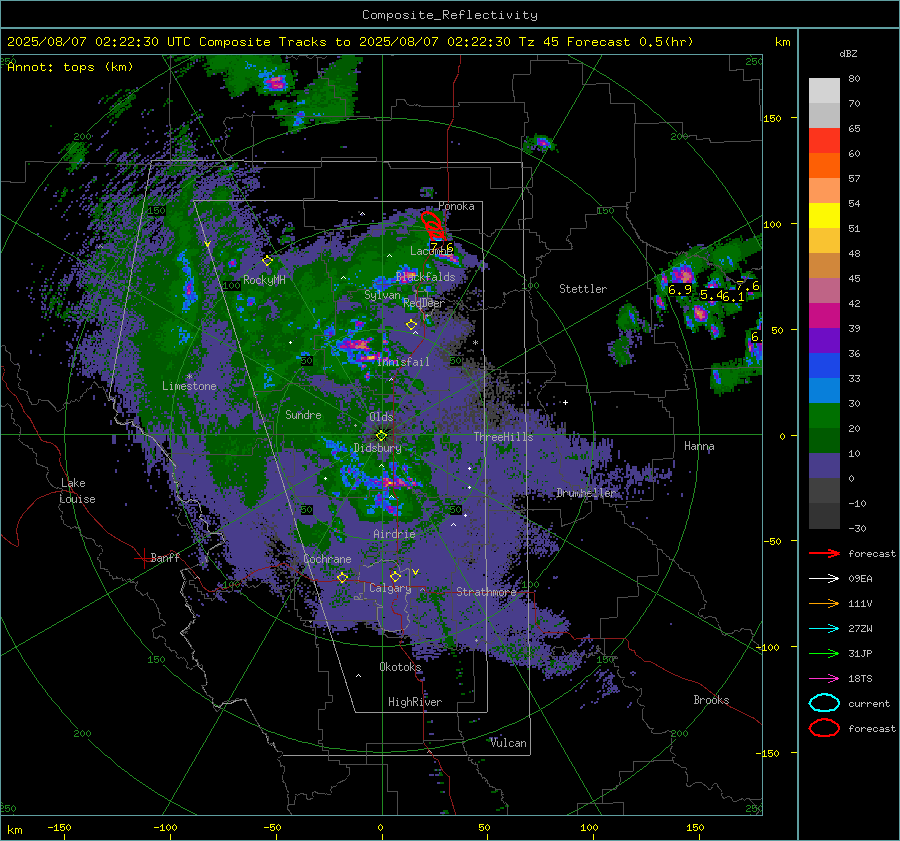Click the 'current' legend label
Screen dimensions: 900x841
[x=869, y=704]
